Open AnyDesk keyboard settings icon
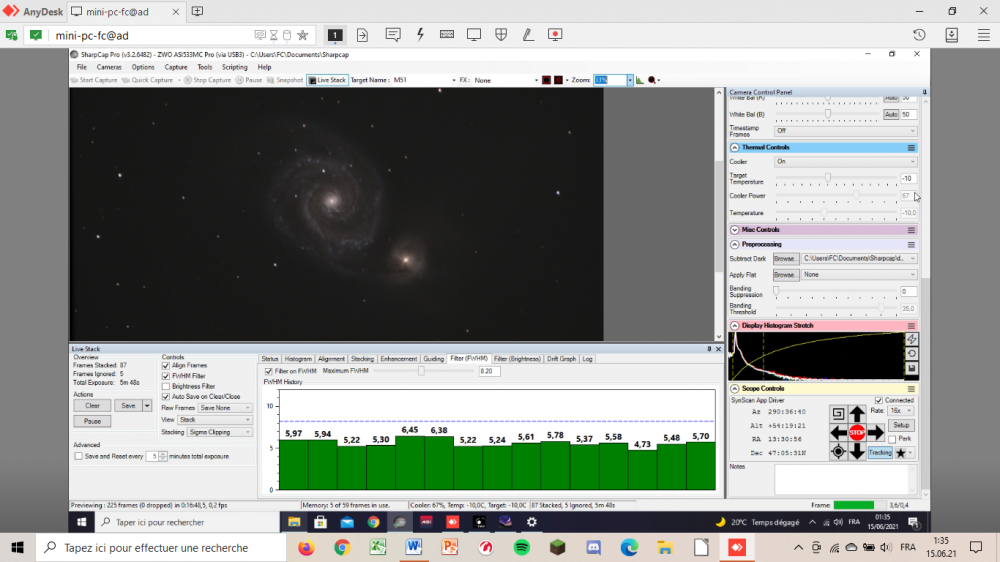This screenshot has width=1000, height=562. coord(447,35)
